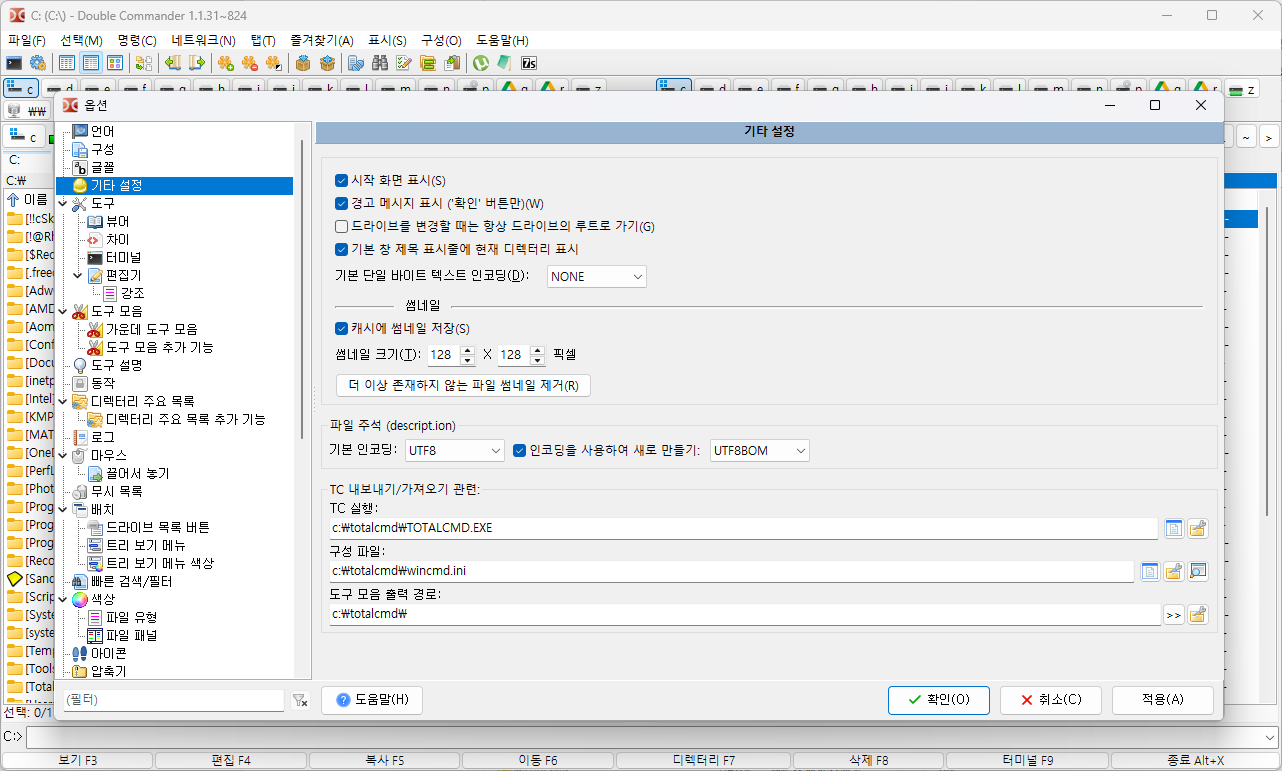Screen dimensions: 1282x771
Task: Decrease thumbnail height with down arrow
Action: pyautogui.click(x=537, y=359)
